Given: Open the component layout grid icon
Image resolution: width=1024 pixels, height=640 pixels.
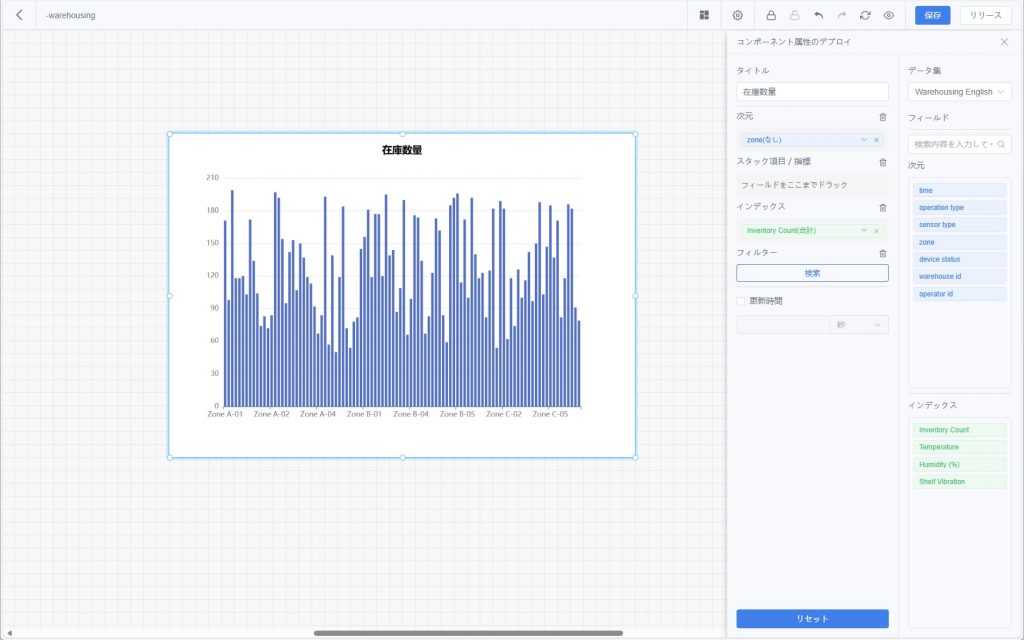Looking at the screenshot, I should [x=704, y=15].
